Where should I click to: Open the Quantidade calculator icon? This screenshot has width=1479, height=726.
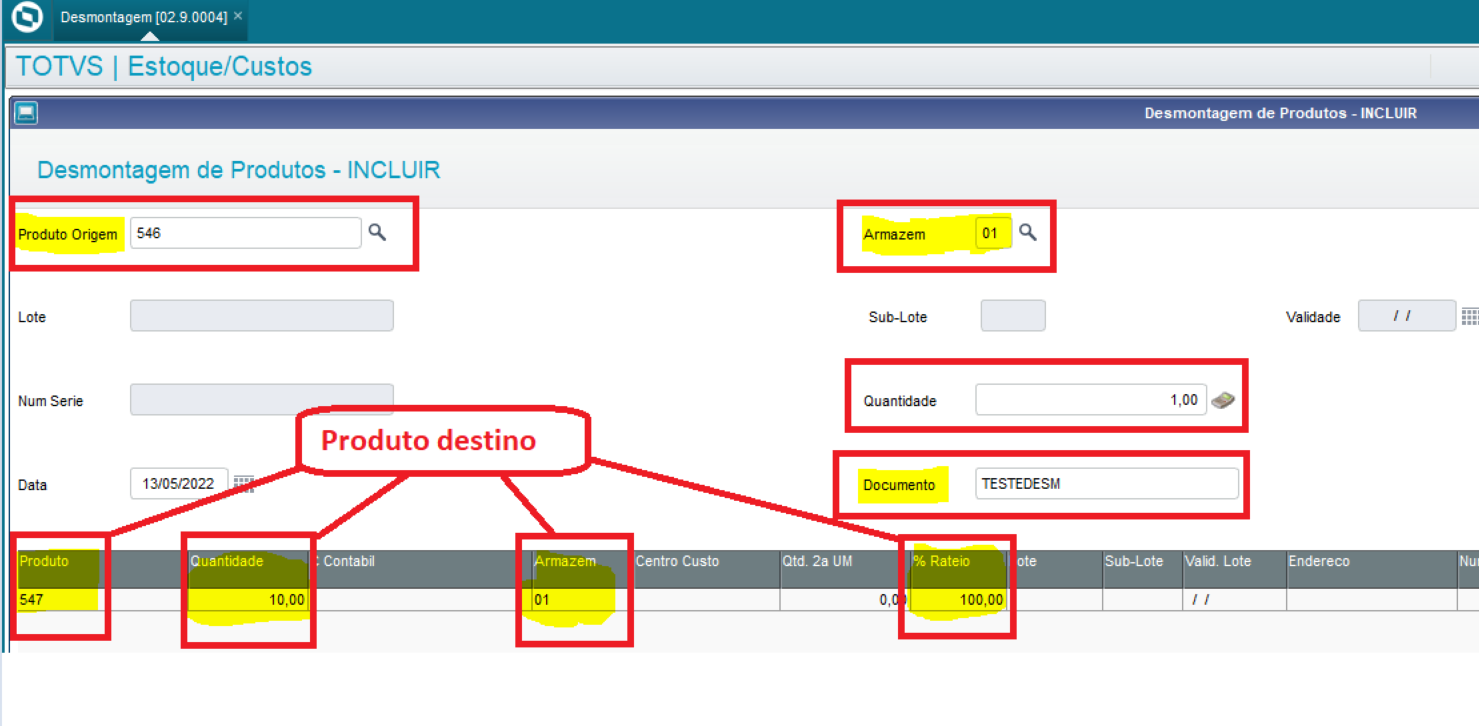point(1223,400)
